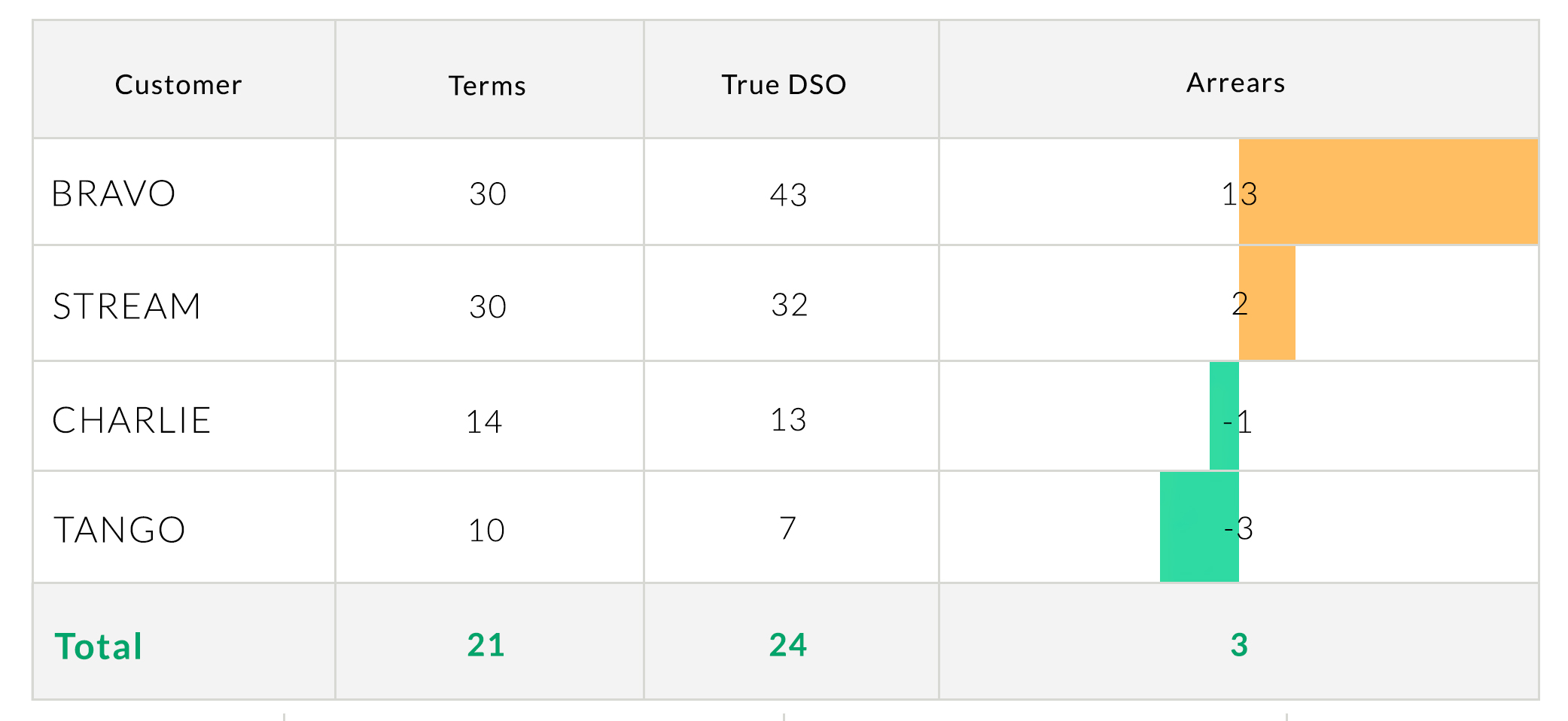
Task: Select TANGO's True DSO value 7
Action: click(787, 528)
